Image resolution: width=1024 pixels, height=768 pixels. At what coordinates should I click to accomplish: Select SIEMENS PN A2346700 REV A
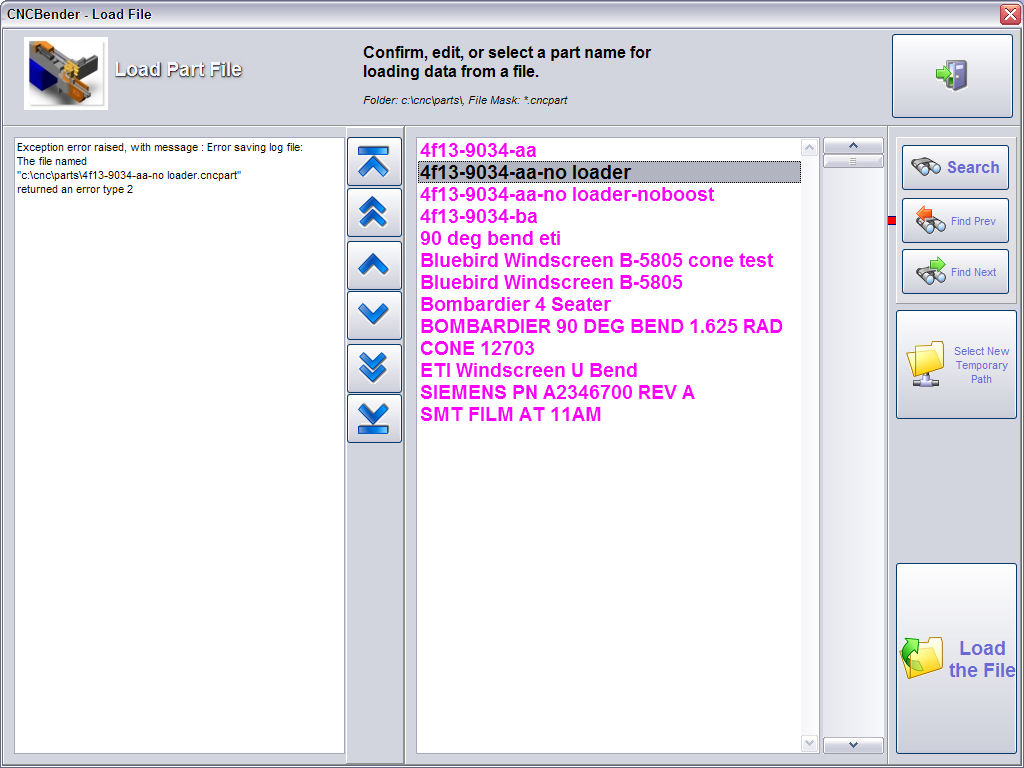coord(557,392)
